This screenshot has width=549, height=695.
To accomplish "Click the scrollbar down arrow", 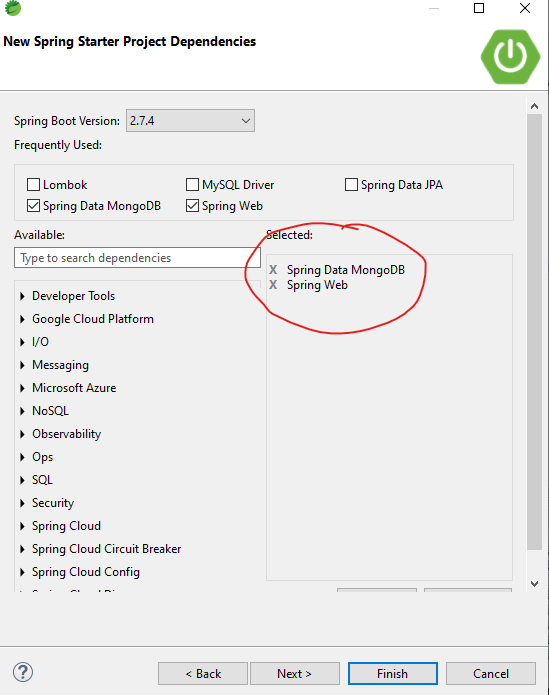I will click(x=534, y=584).
